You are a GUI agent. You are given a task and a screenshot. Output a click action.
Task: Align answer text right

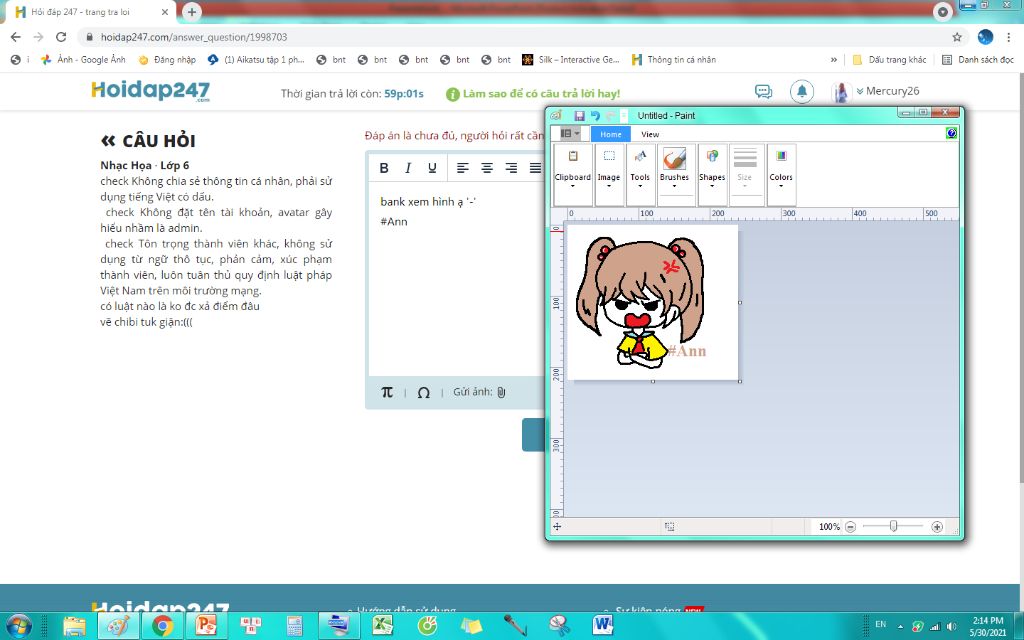pos(511,168)
